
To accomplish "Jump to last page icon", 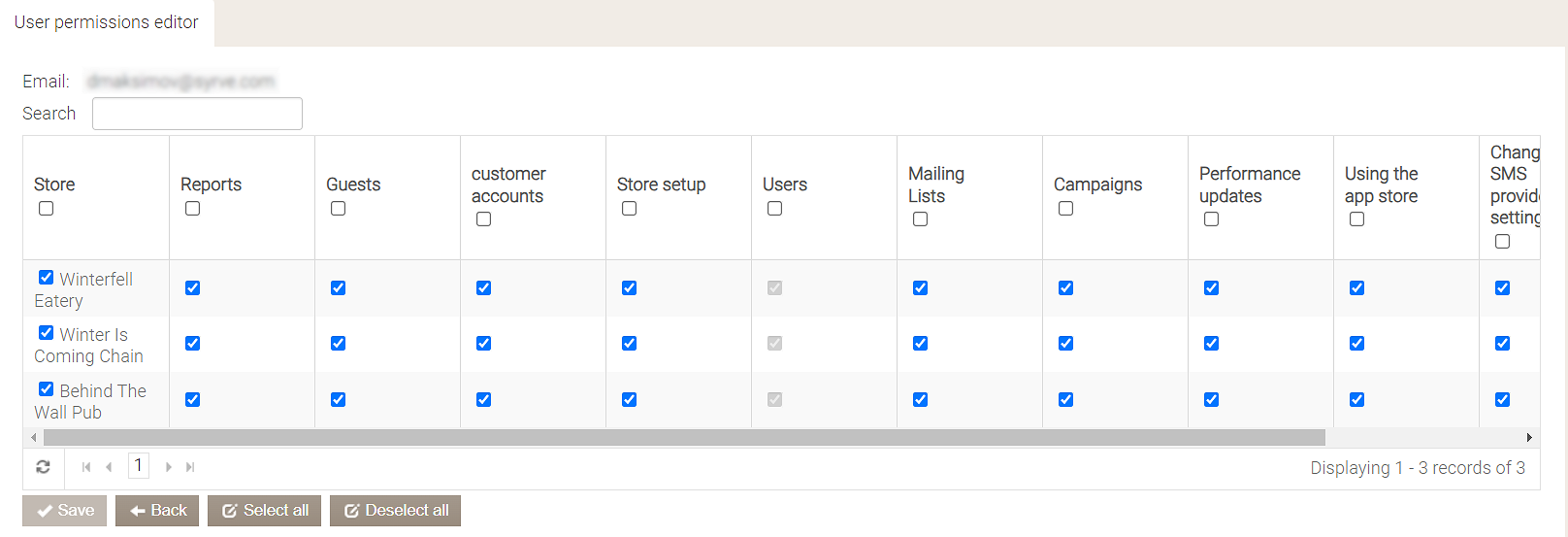I will pyautogui.click(x=190, y=467).
